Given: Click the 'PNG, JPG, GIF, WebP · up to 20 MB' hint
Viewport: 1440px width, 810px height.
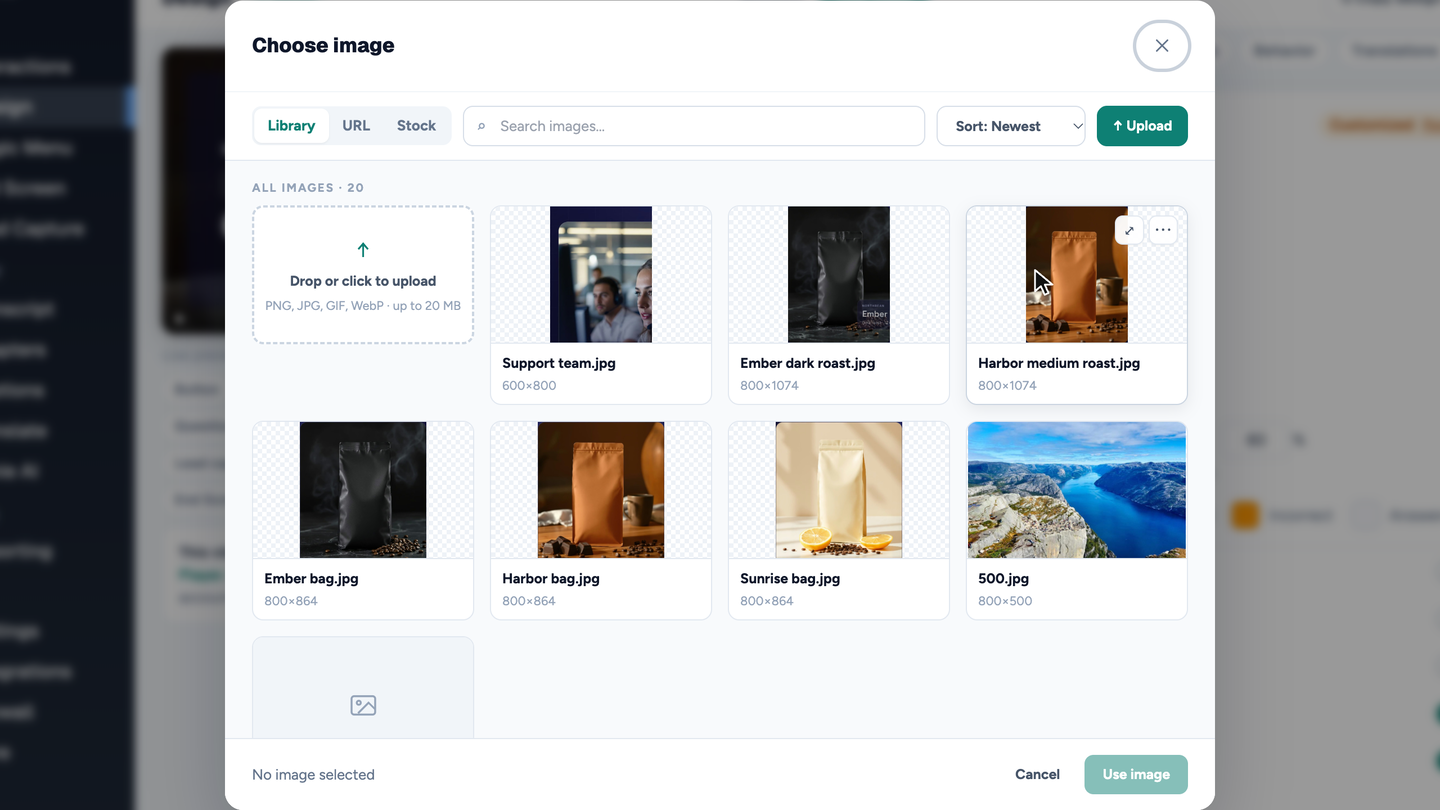Looking at the screenshot, I should click(363, 306).
